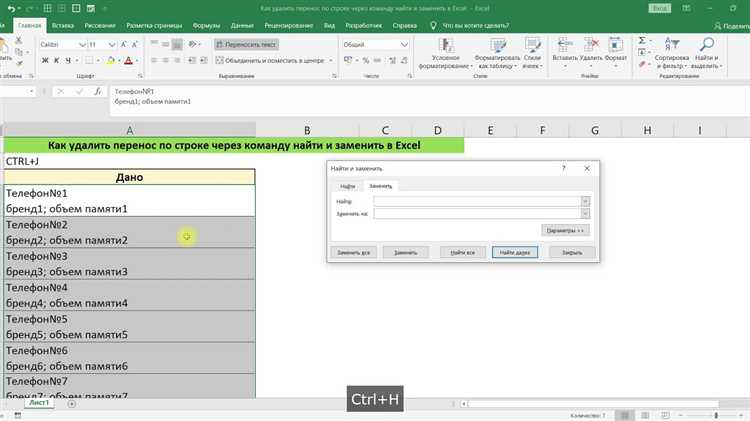Open the 'Разметка страницы' ribbon tab
Viewport: 750px width, 421px height.
(154, 25)
